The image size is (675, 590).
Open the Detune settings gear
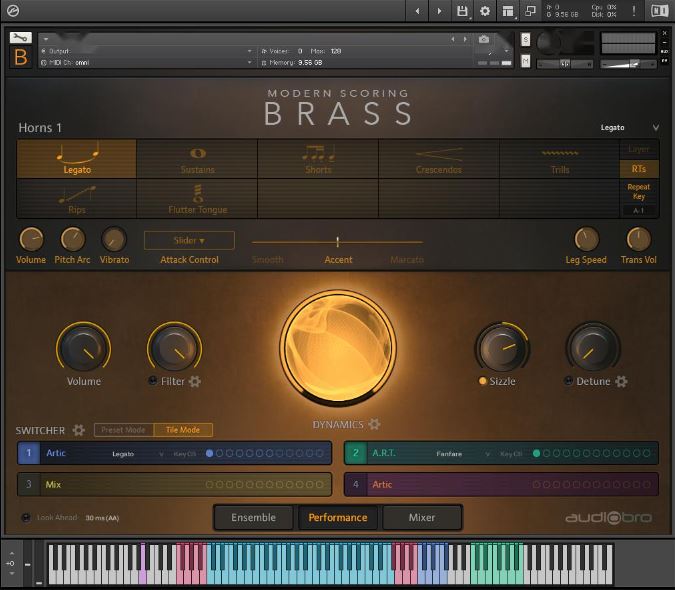click(x=621, y=381)
